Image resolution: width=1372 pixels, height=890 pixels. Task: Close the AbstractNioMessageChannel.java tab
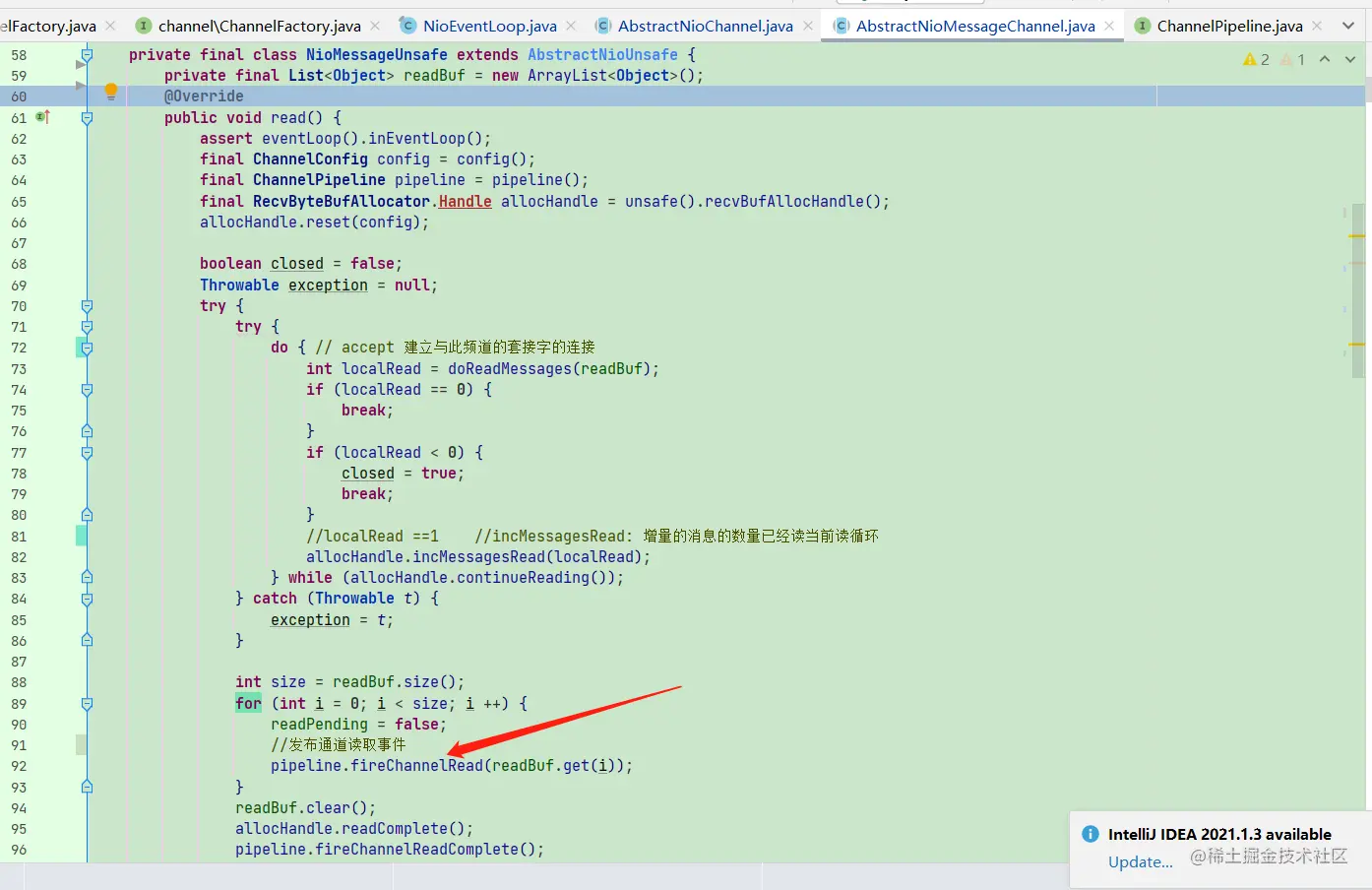pos(1109,26)
